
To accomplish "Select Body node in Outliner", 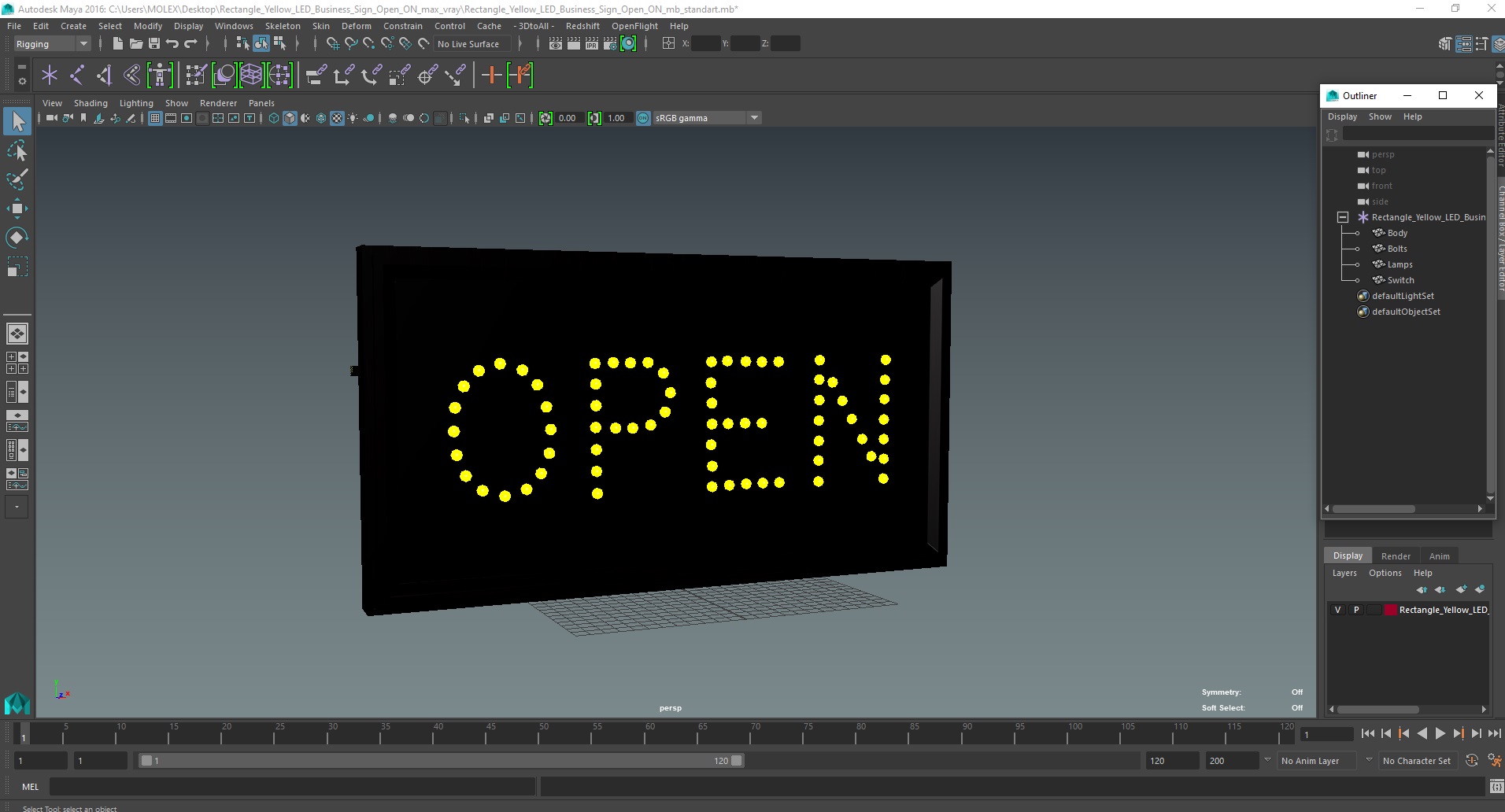I will pos(1397,233).
